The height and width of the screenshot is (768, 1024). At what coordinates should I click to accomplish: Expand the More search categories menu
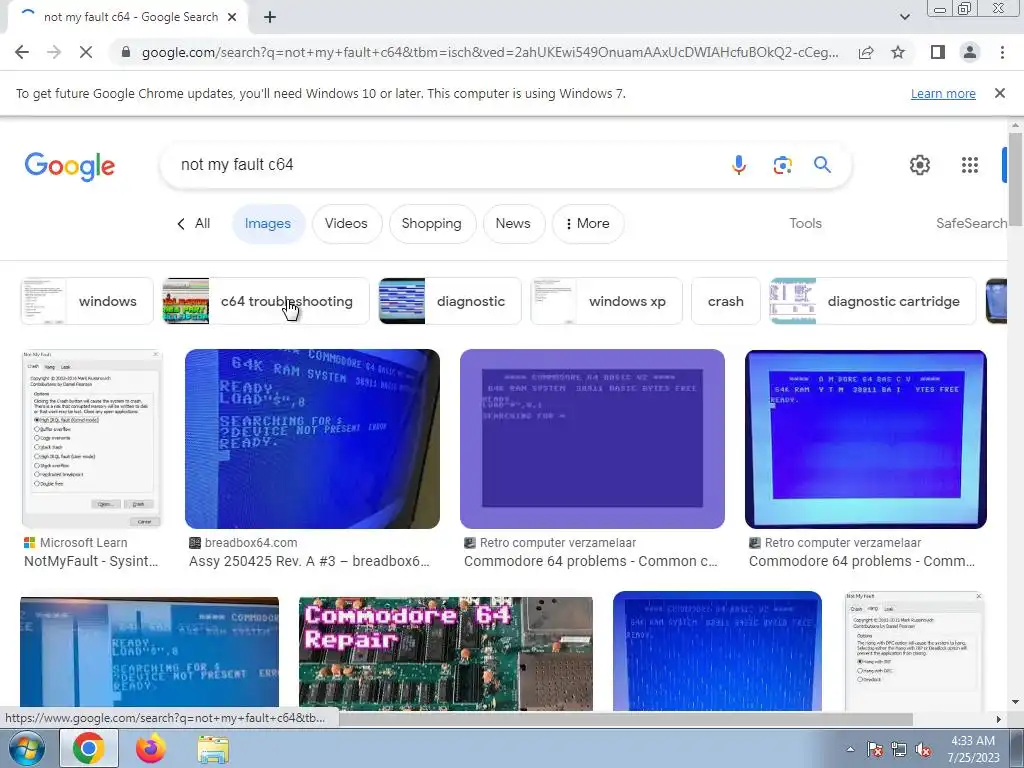click(x=588, y=223)
